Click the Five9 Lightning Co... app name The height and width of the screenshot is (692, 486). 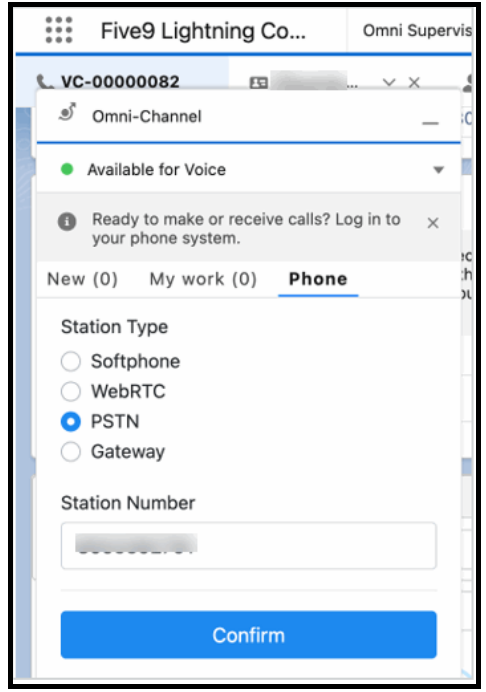point(203,31)
